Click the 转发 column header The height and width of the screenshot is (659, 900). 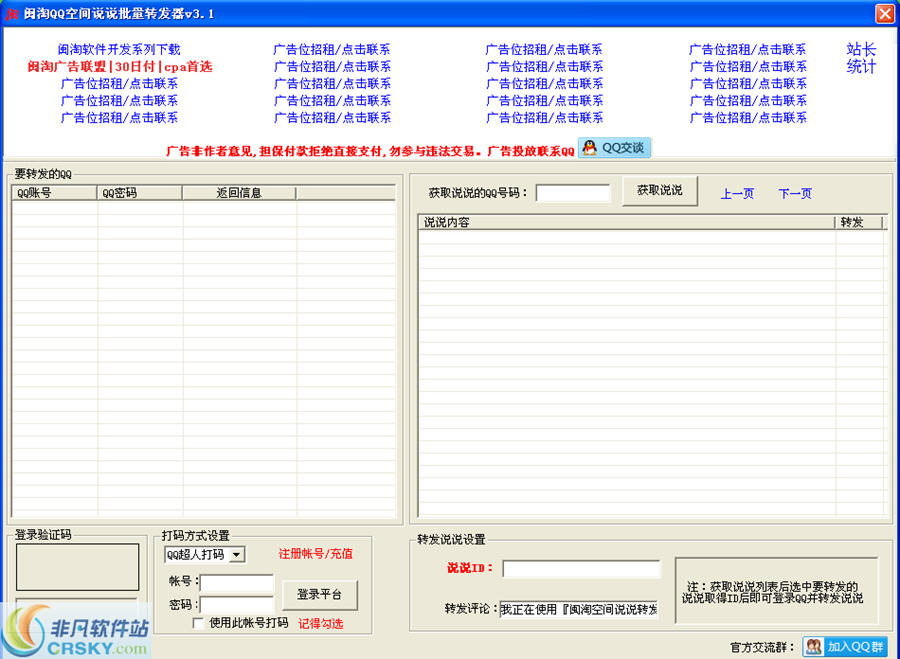pyautogui.click(x=858, y=222)
